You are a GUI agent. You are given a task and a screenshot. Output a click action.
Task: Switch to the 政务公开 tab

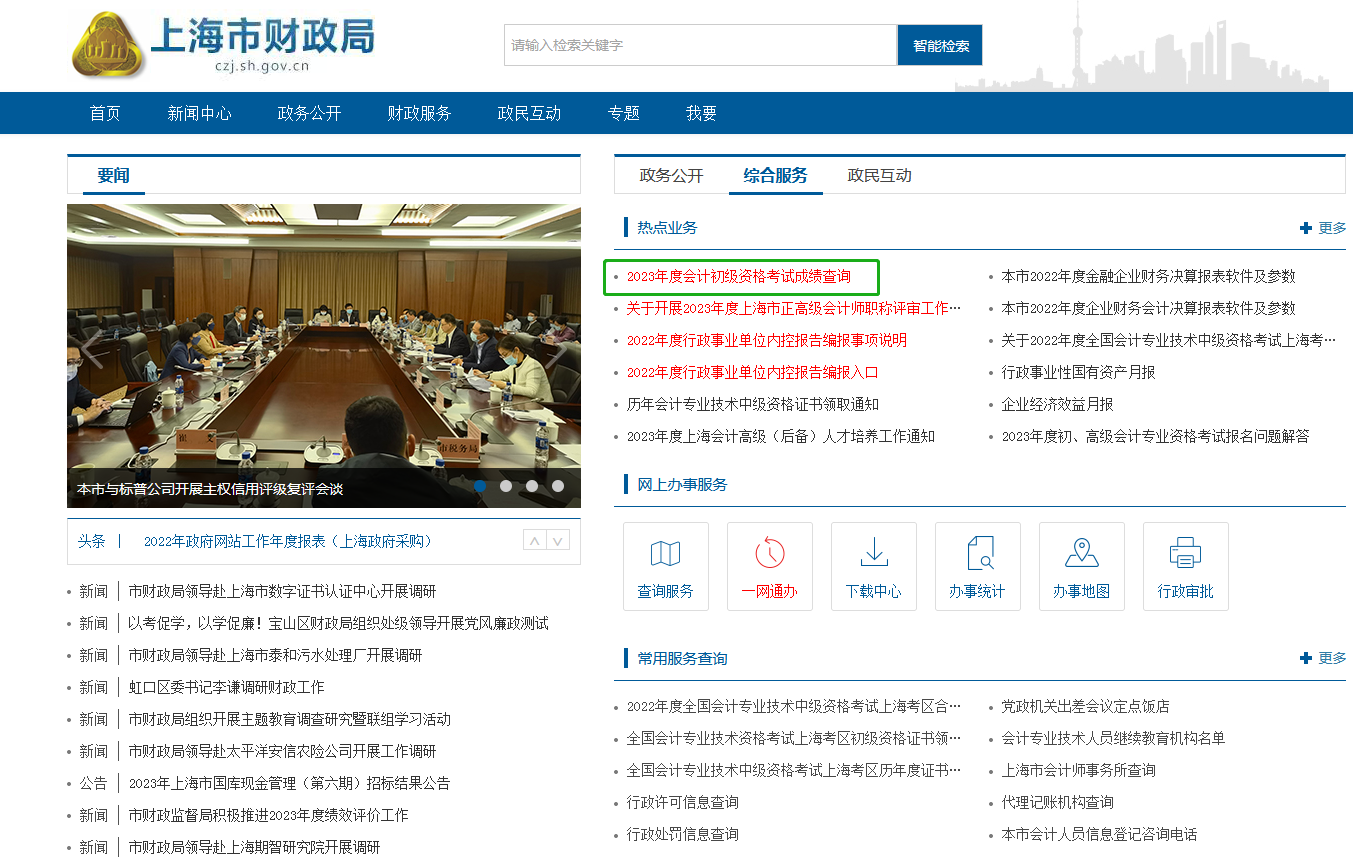(673, 173)
